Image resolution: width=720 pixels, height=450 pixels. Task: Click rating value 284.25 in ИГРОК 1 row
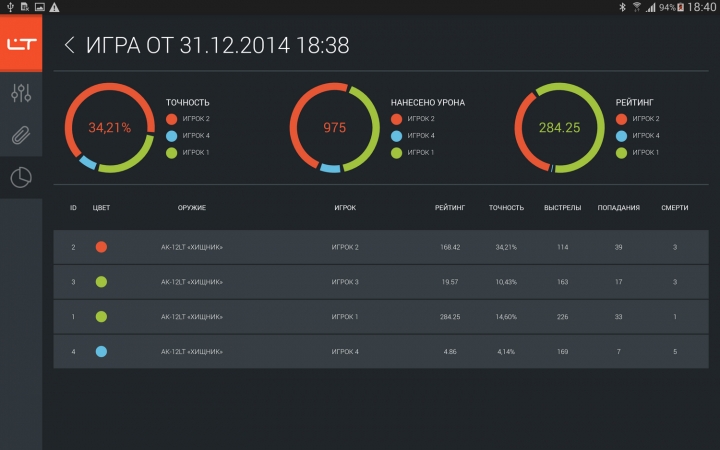[x=450, y=317]
